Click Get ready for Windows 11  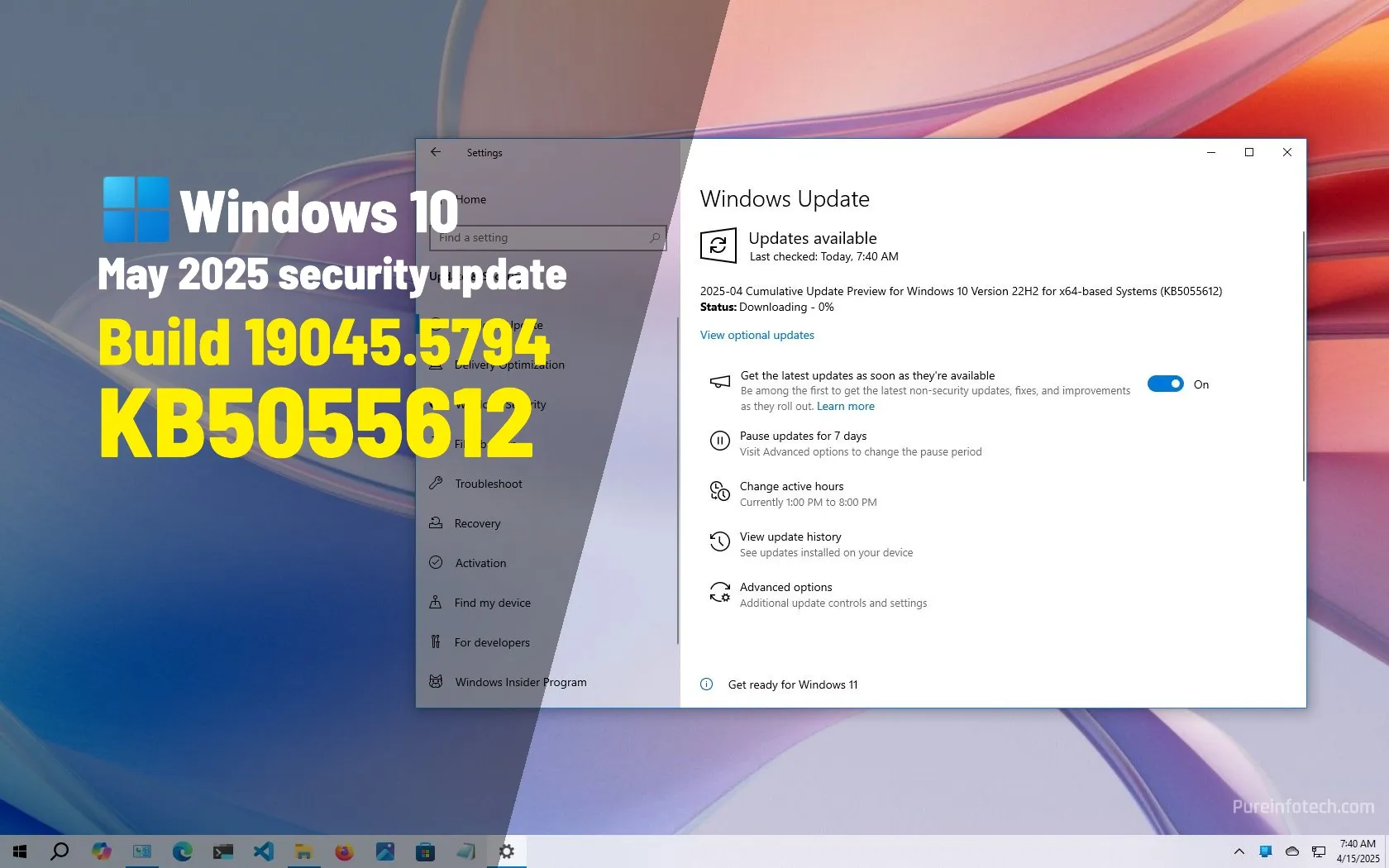793,684
